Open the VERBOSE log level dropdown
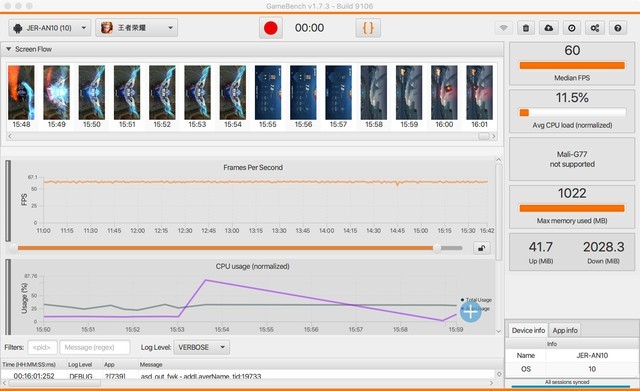The height and width of the screenshot is (391, 640). click(202, 347)
